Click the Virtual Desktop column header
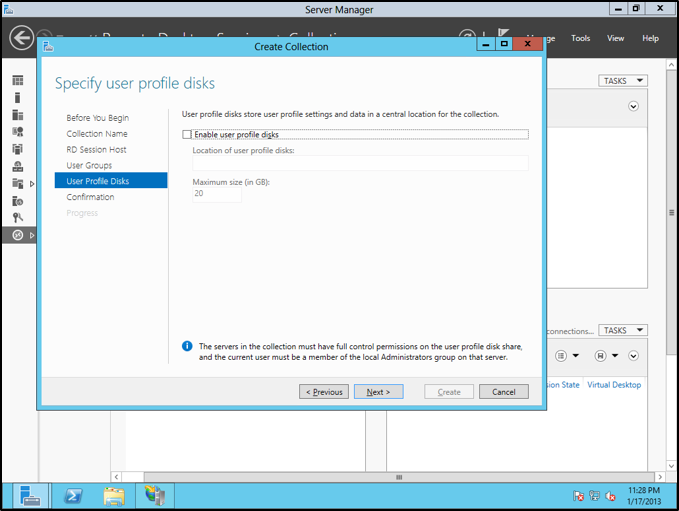The width and height of the screenshot is (679, 511). [614, 385]
